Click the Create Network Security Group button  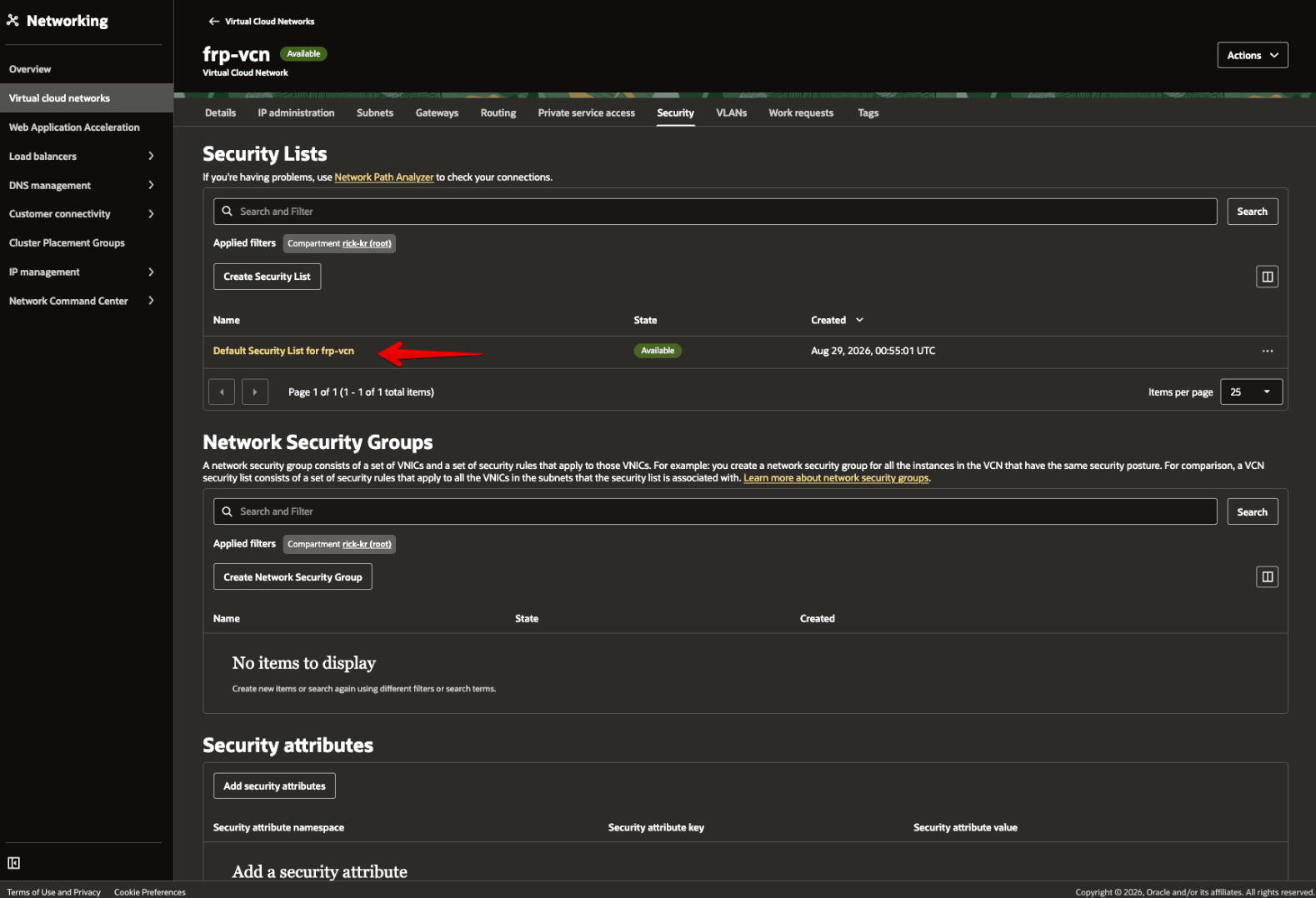click(293, 576)
